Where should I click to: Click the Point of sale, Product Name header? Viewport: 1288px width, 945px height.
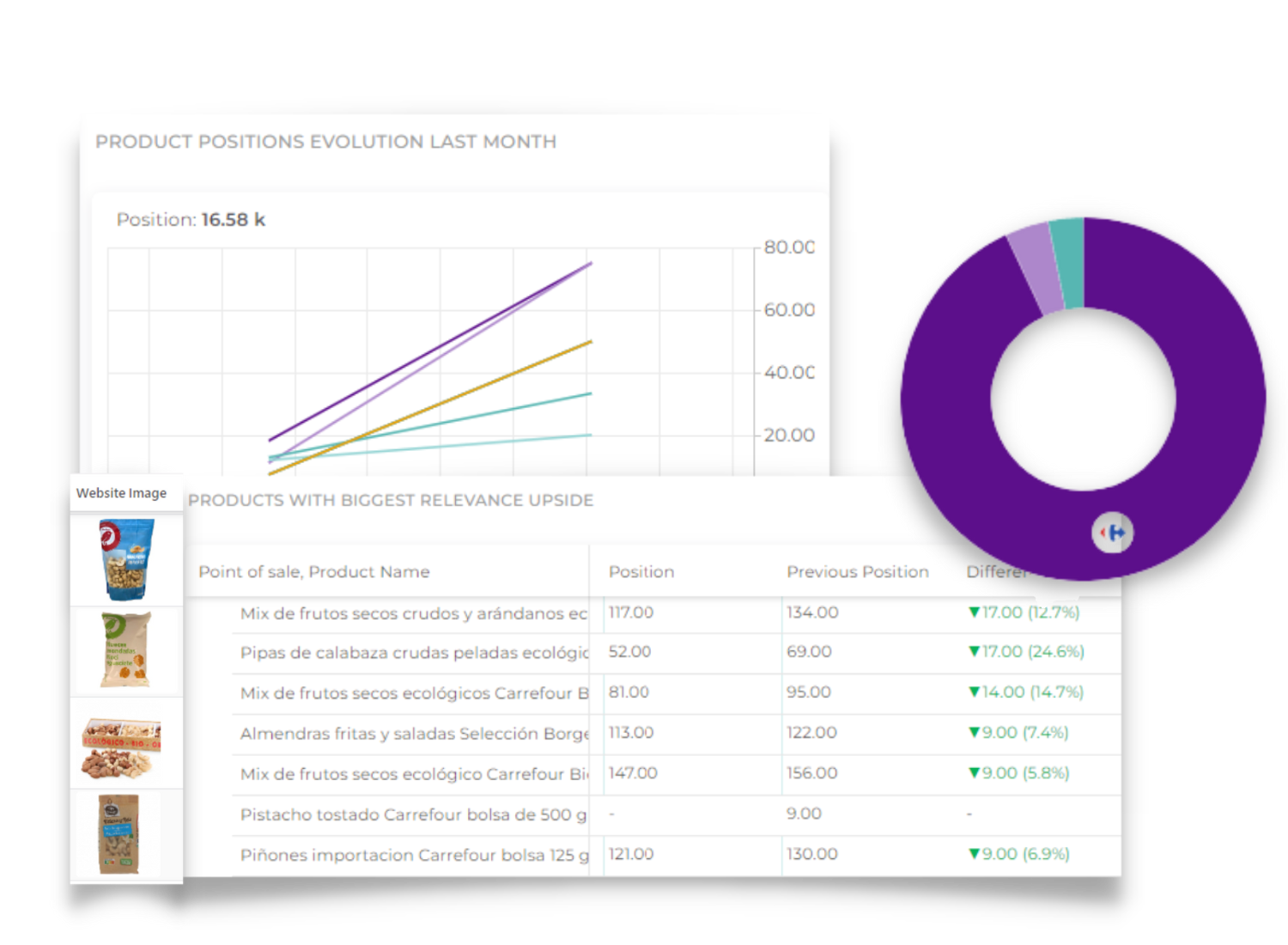(x=313, y=571)
